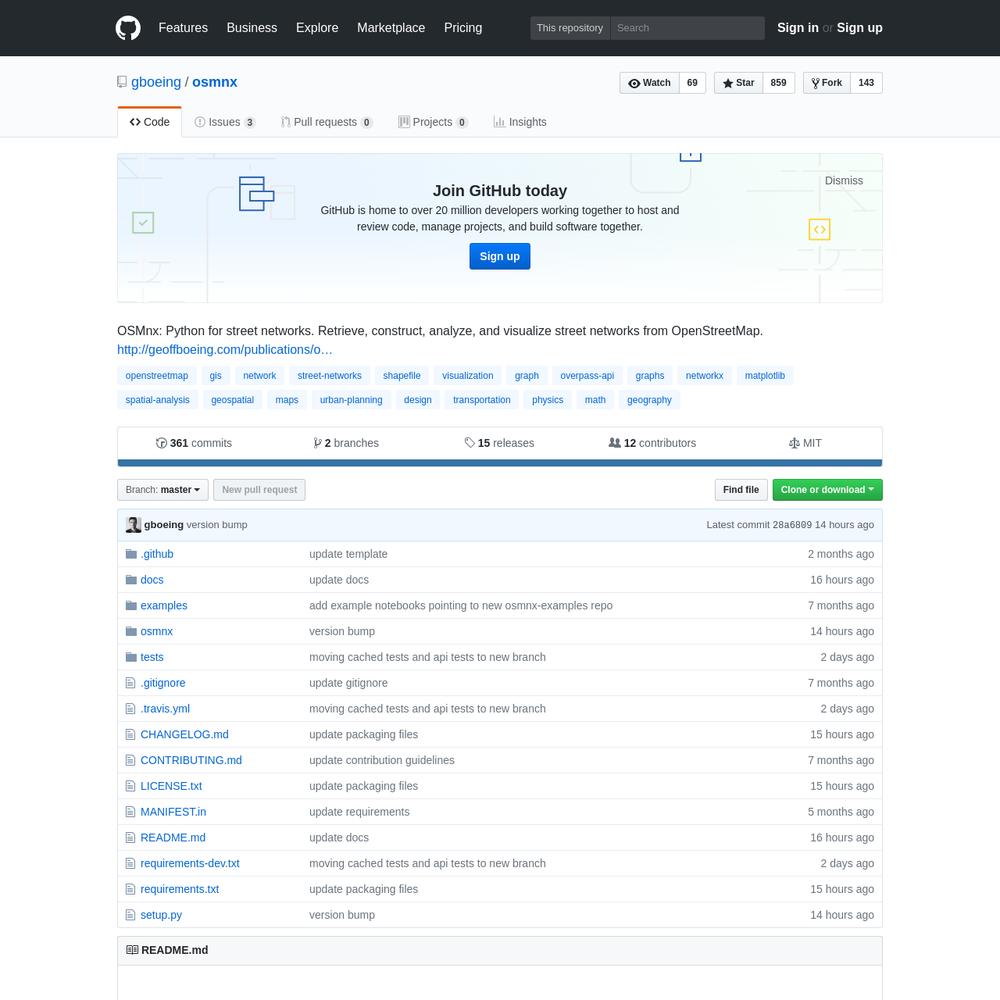Screen dimensions: 1000x1000
Task: Watch the osmnx repository
Action: coord(649,83)
